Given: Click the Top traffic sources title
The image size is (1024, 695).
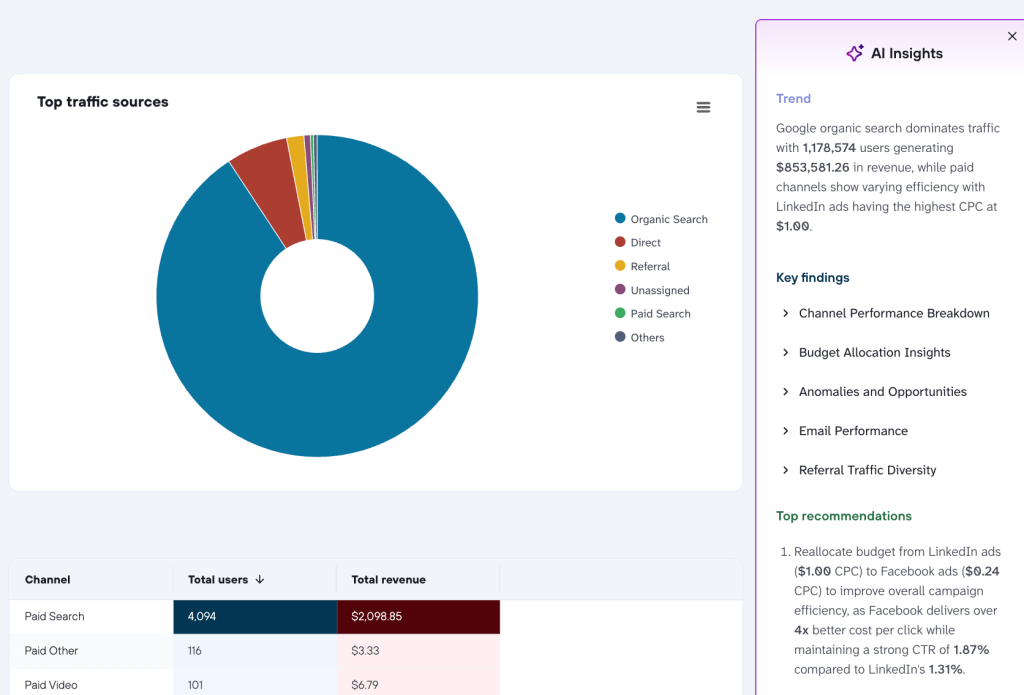Looking at the screenshot, I should [x=103, y=102].
